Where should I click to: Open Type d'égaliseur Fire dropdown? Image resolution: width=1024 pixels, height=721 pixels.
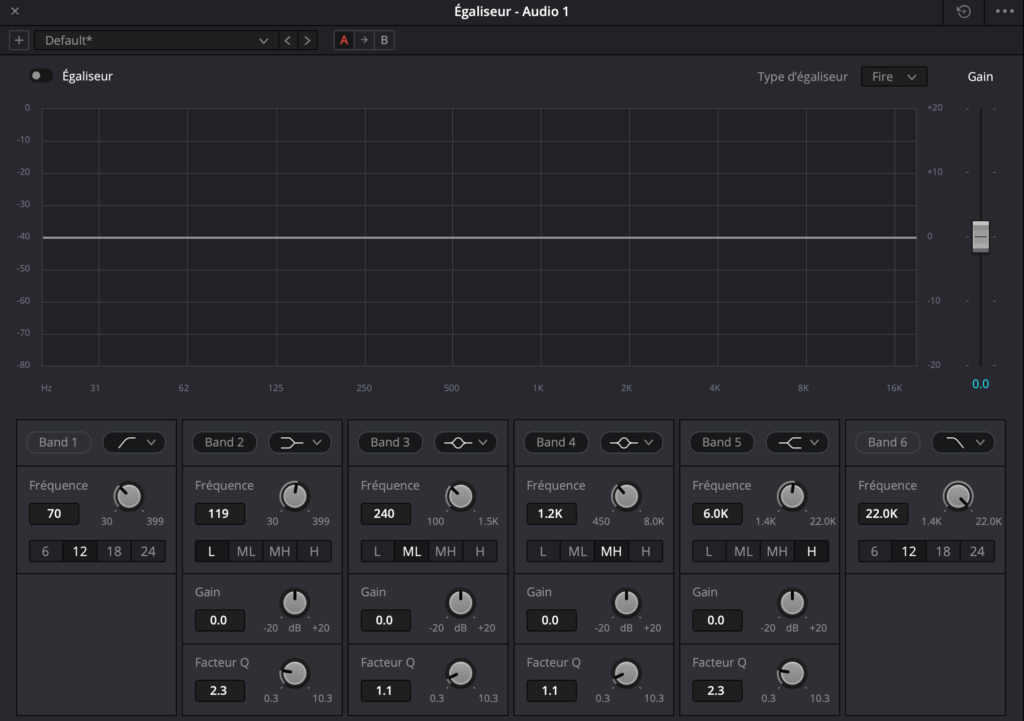click(893, 76)
